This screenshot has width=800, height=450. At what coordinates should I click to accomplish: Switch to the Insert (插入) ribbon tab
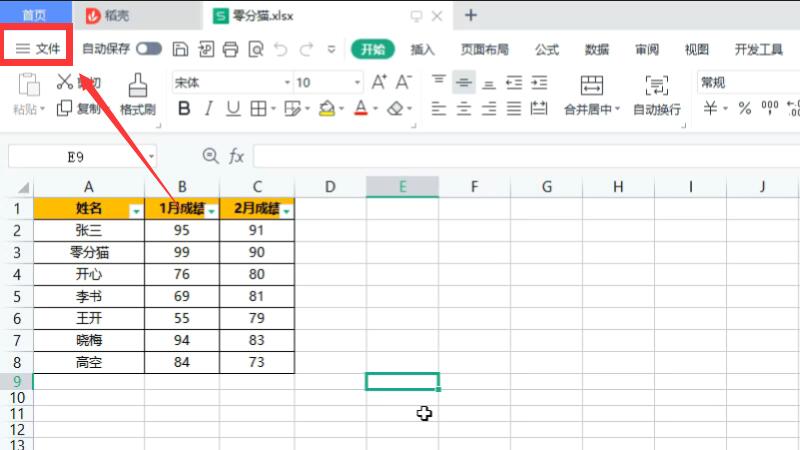click(423, 49)
